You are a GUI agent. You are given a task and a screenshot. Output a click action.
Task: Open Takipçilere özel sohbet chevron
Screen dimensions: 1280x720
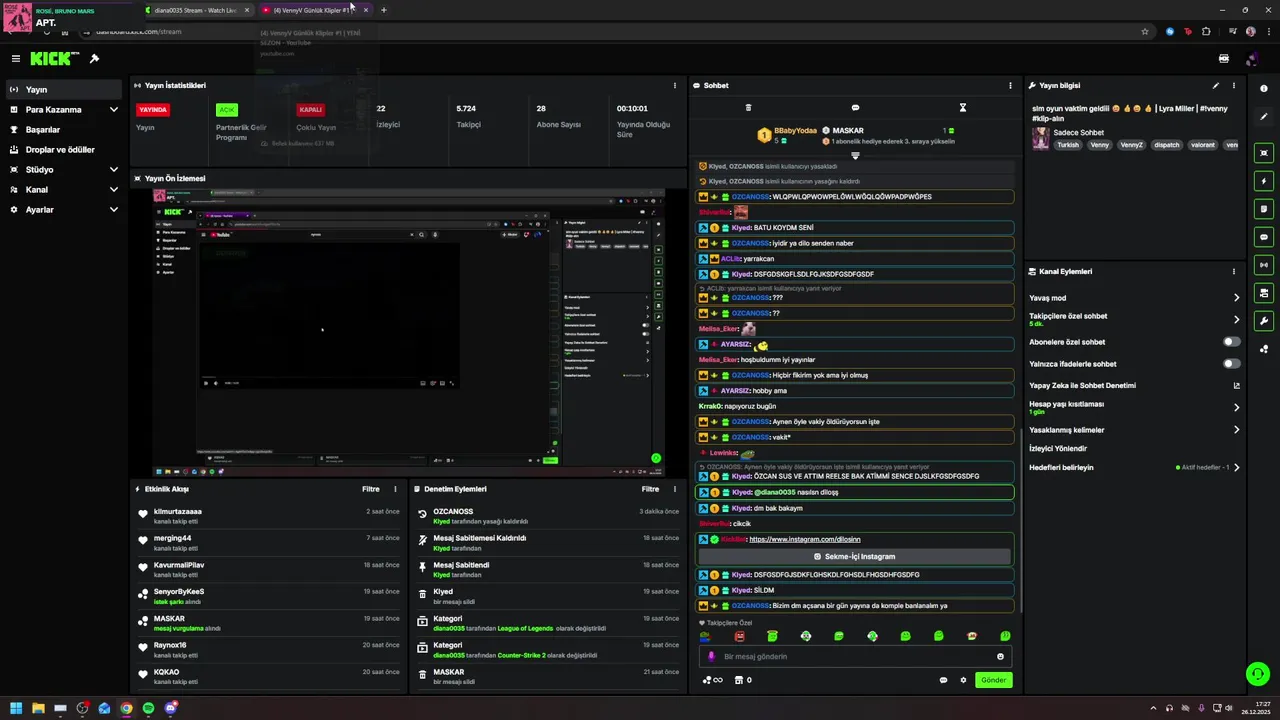[1236, 320]
